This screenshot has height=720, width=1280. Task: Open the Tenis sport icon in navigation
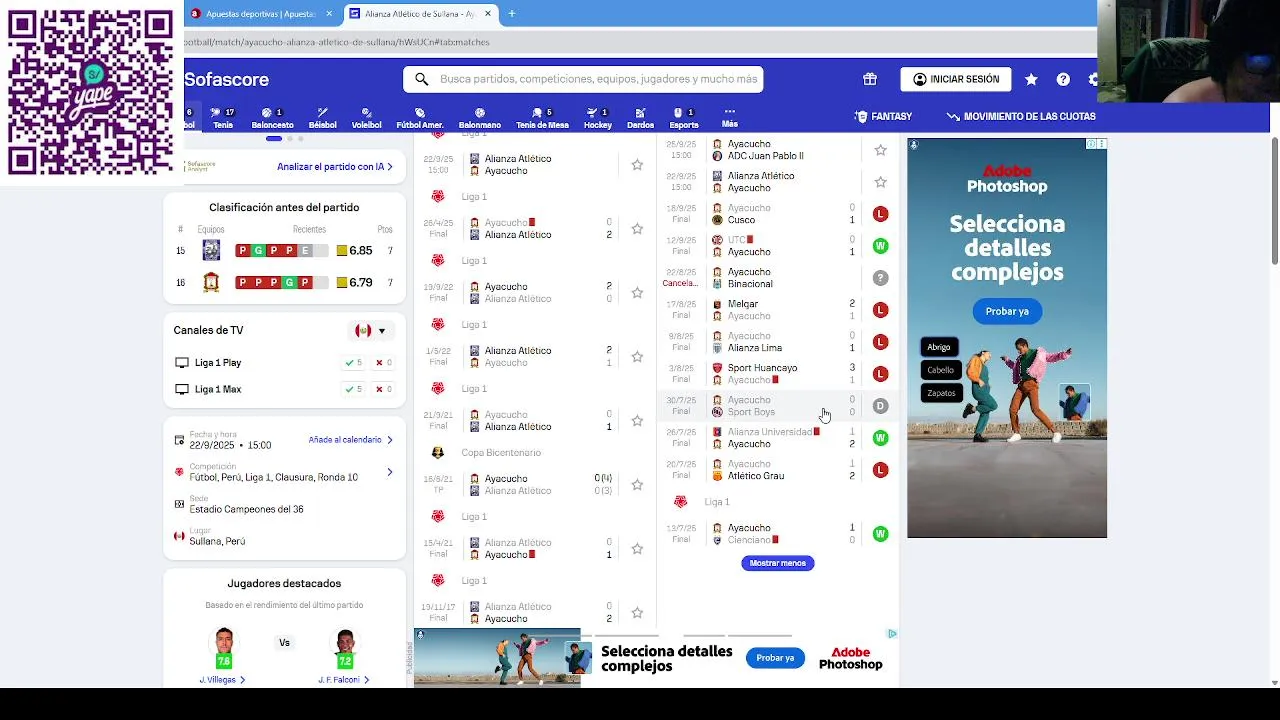coord(222,118)
